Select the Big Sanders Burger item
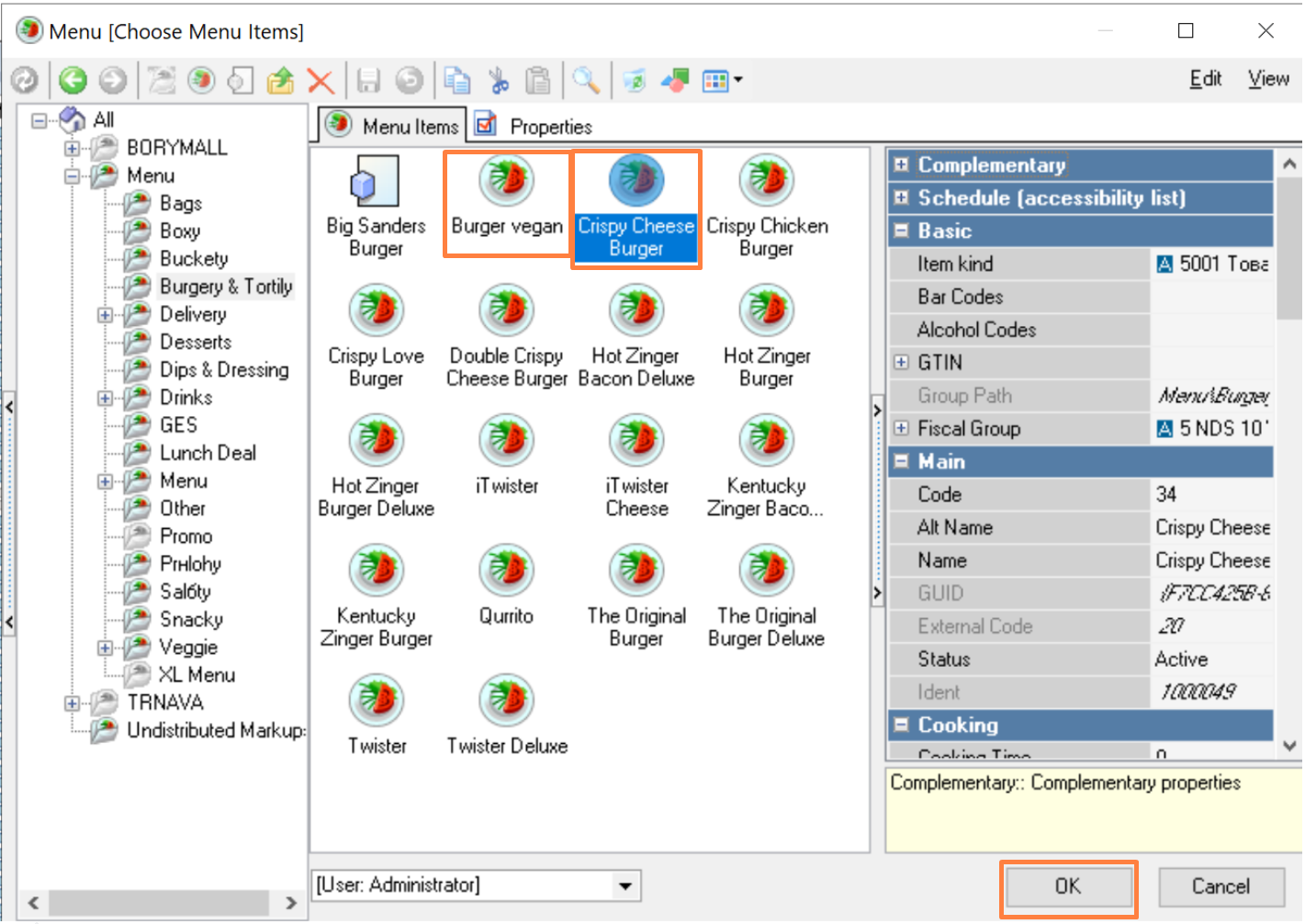The image size is (1305, 924). click(x=376, y=207)
